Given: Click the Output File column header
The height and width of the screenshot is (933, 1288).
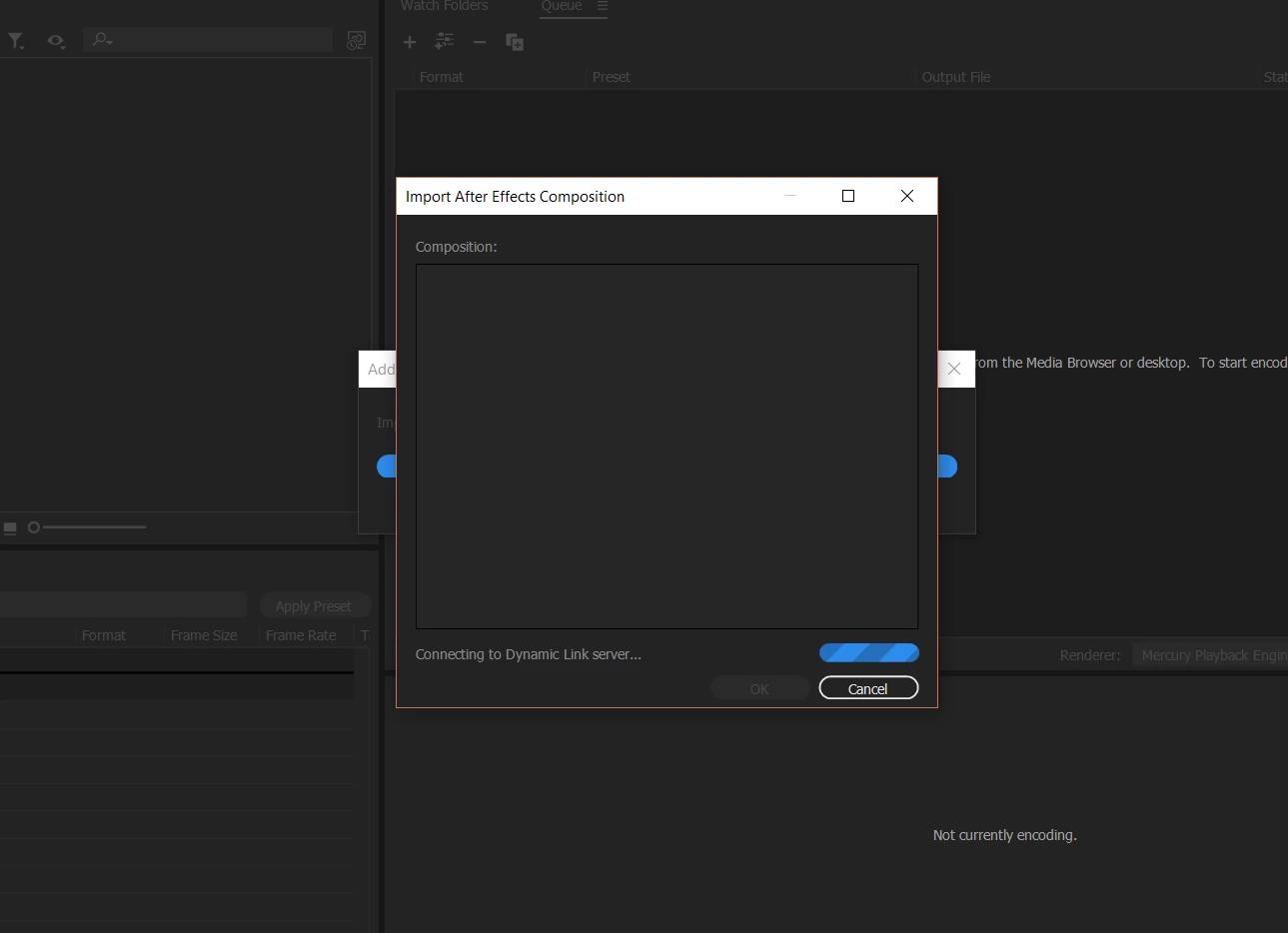Looking at the screenshot, I should point(956,77).
